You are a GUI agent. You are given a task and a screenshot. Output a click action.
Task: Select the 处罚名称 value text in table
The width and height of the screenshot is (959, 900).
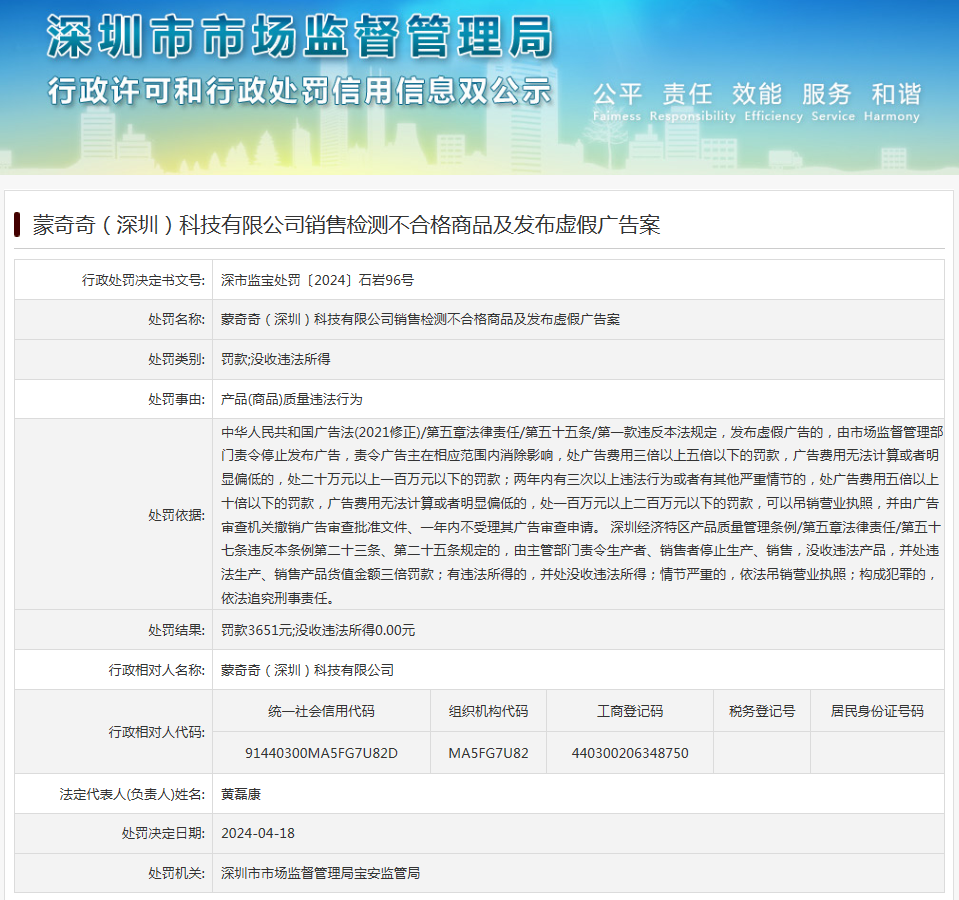click(x=420, y=319)
